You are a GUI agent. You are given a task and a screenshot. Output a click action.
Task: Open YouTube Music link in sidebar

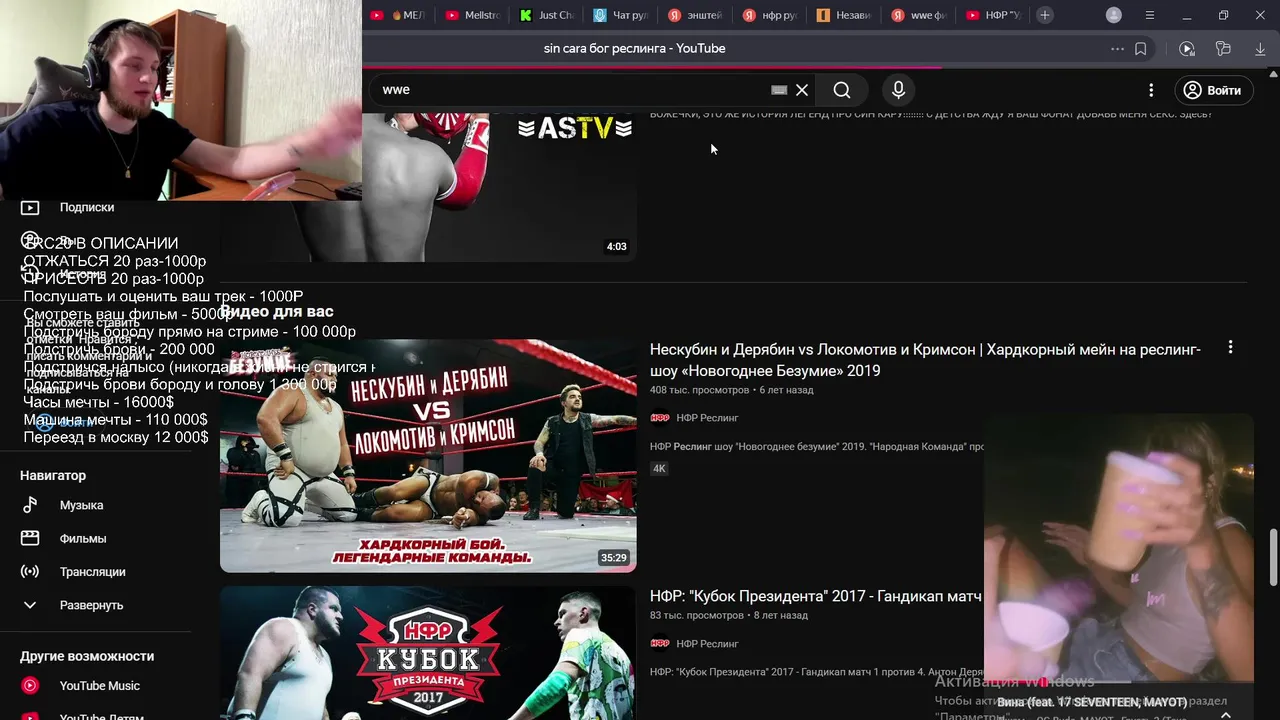tap(99, 686)
